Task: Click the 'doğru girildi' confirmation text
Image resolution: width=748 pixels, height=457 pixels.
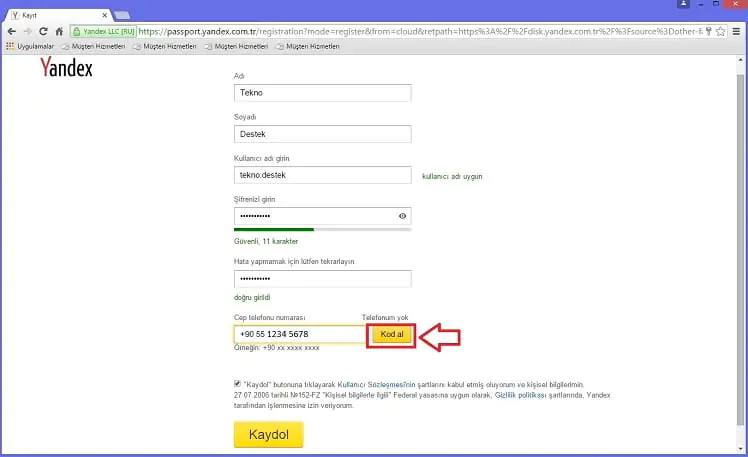Action: coord(252,297)
